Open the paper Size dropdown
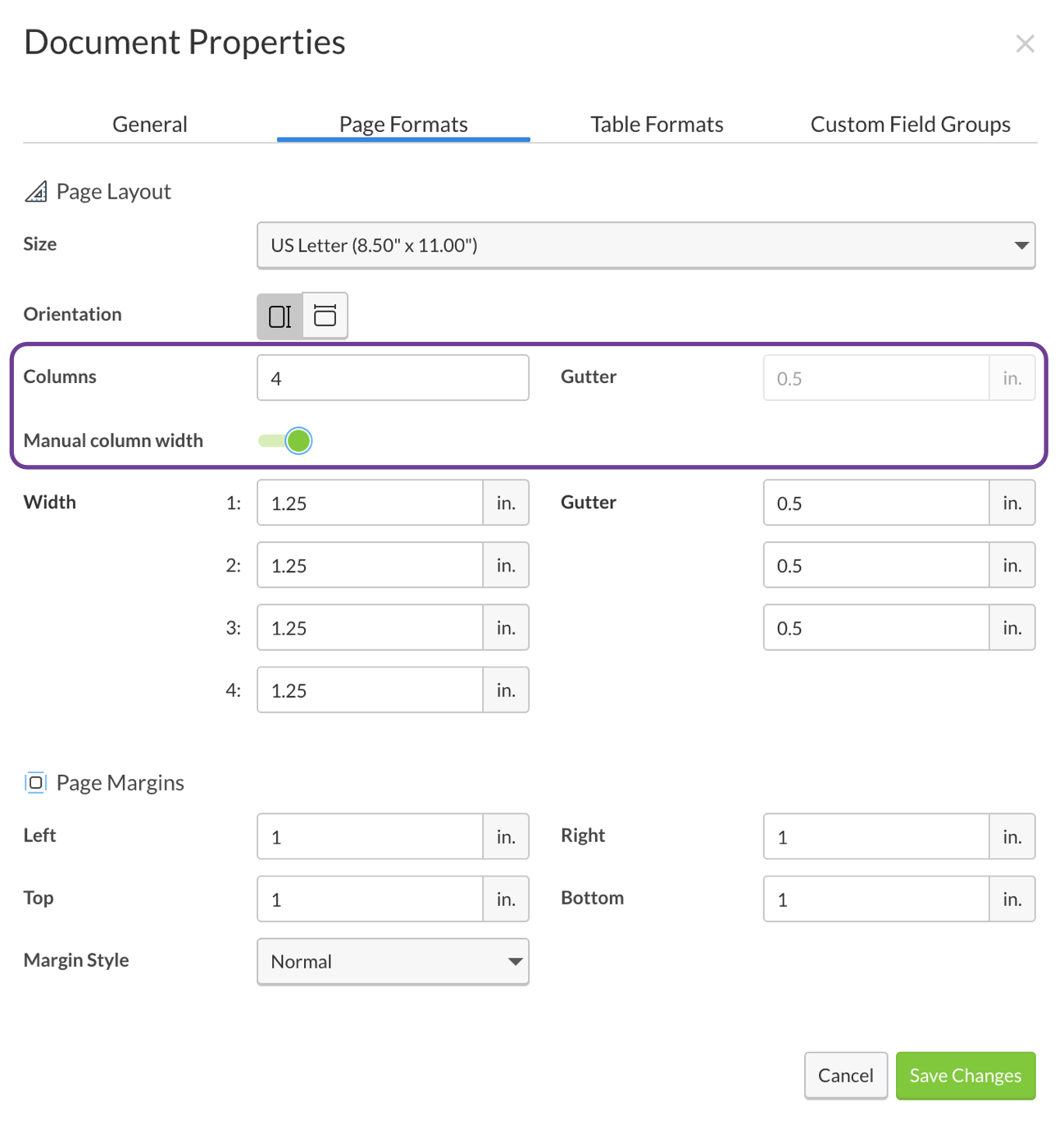Image resolution: width=1064 pixels, height=1125 pixels. 646,245
